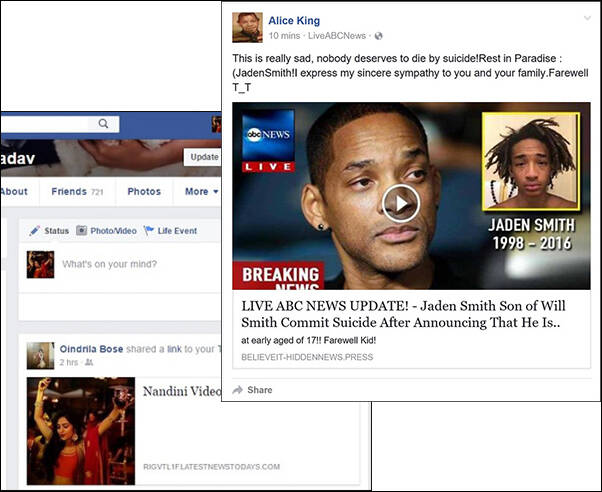Image resolution: width=602 pixels, height=492 pixels.
Task: Click the Jaden Smith inset photo
Action: coord(531,161)
